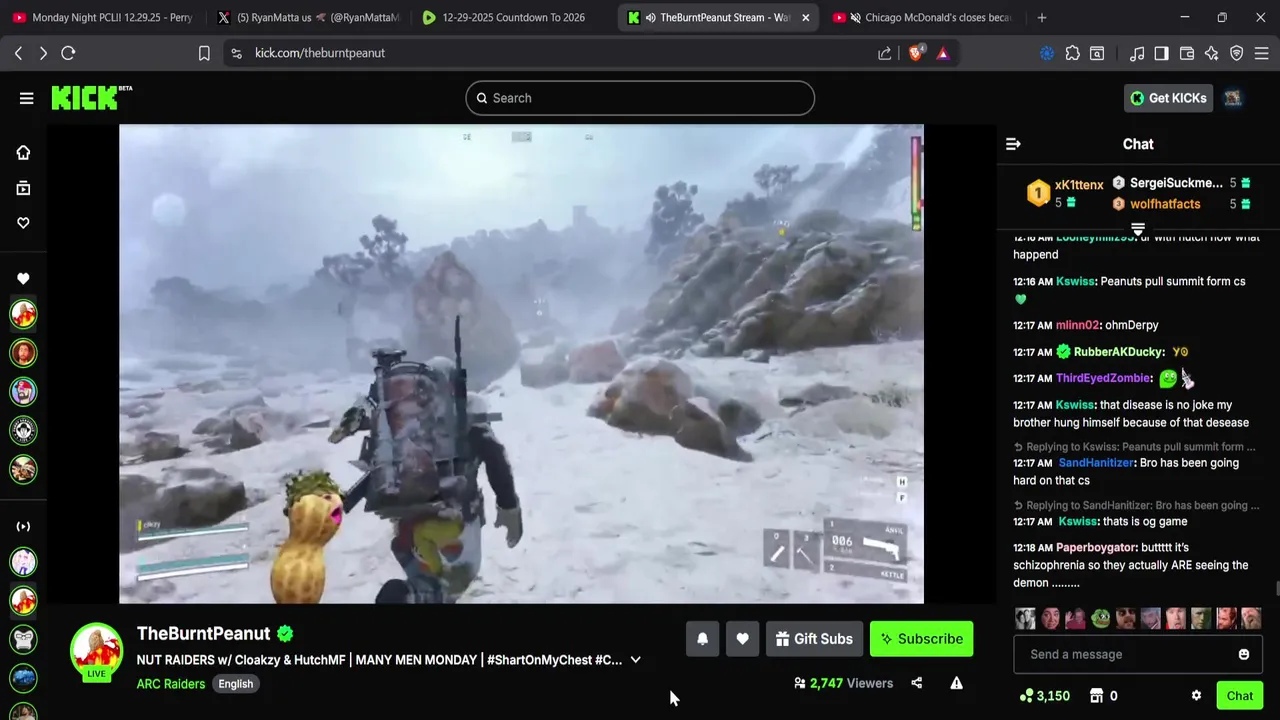Click the live stream video player
1280x720 pixels.
[x=521, y=364]
